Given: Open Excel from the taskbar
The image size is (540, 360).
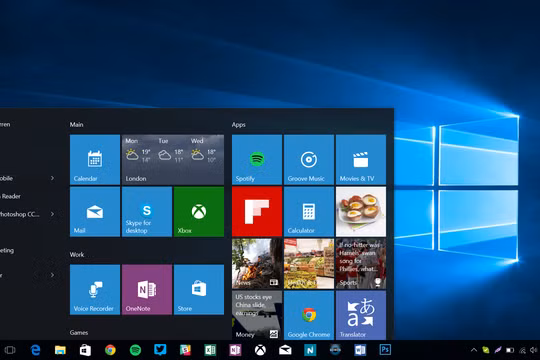Looking at the screenshot, I should tap(210, 350).
